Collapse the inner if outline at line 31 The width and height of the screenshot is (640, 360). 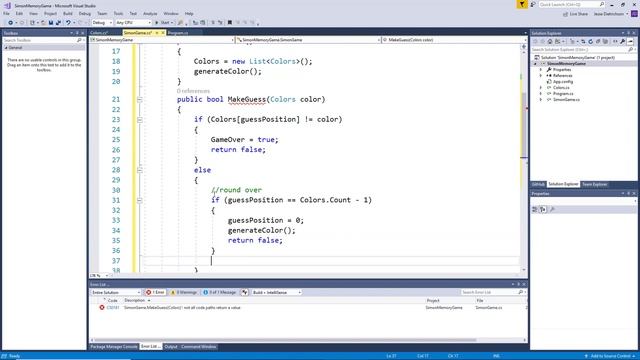pos(140,200)
